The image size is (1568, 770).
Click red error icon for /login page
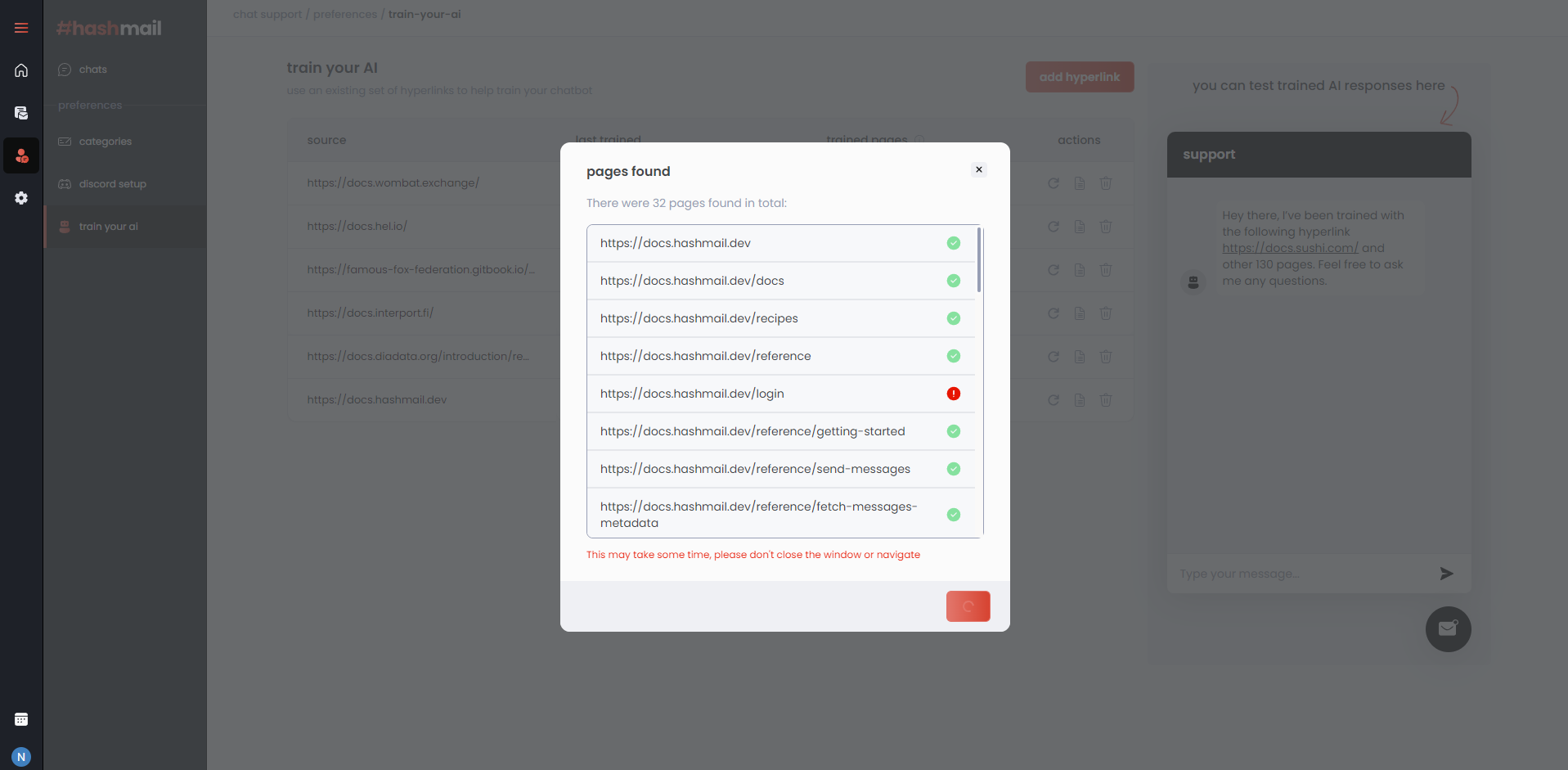pyautogui.click(x=954, y=394)
